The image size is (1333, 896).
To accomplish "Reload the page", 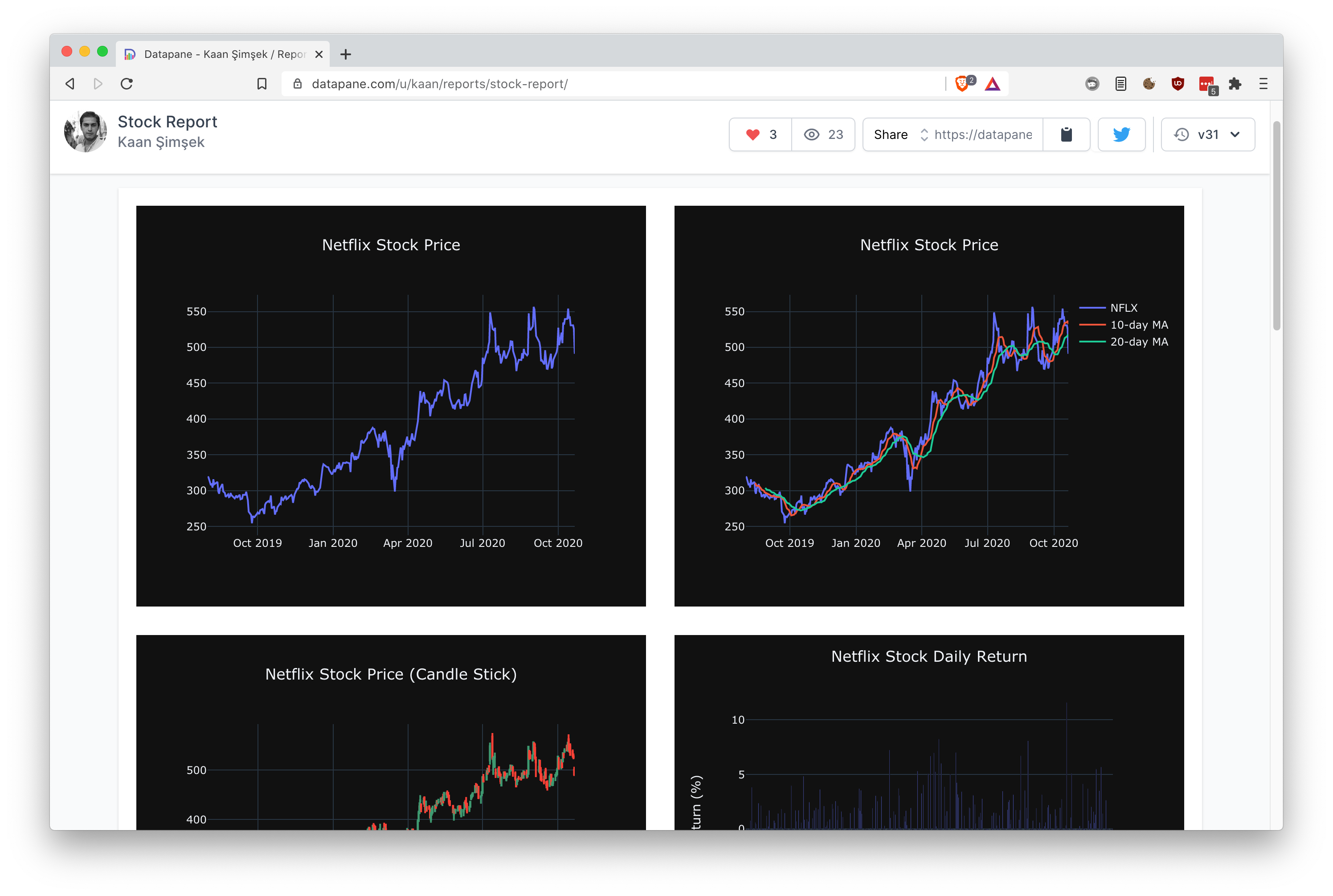I will (x=127, y=84).
